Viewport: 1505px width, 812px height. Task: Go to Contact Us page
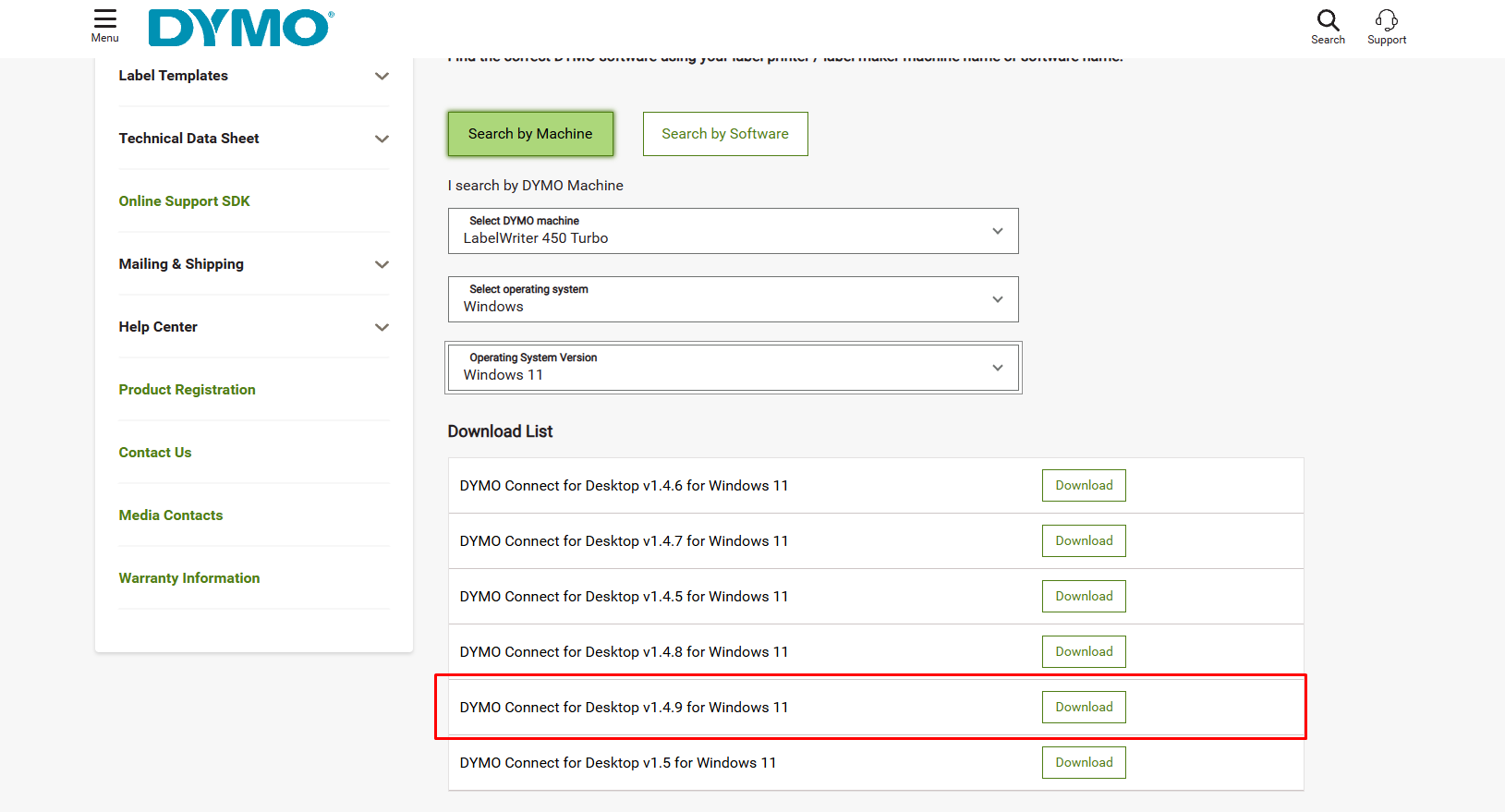point(155,453)
